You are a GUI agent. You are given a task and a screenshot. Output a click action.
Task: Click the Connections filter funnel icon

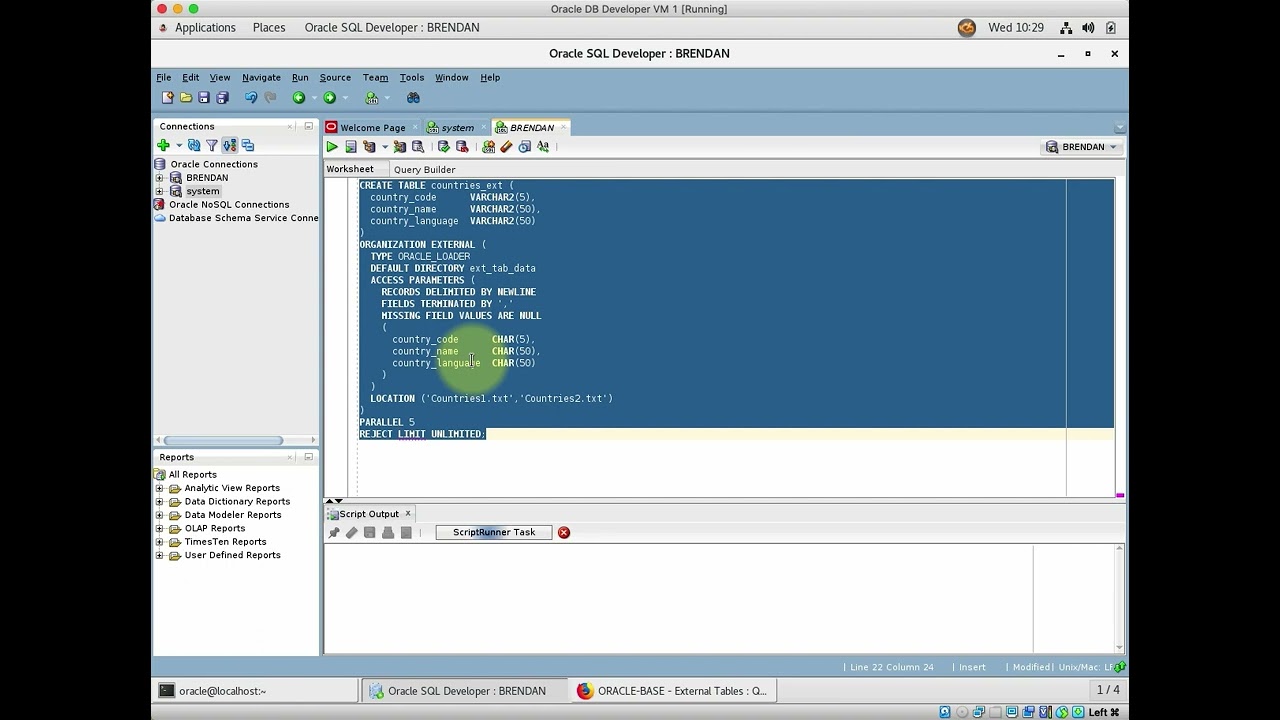click(x=211, y=146)
